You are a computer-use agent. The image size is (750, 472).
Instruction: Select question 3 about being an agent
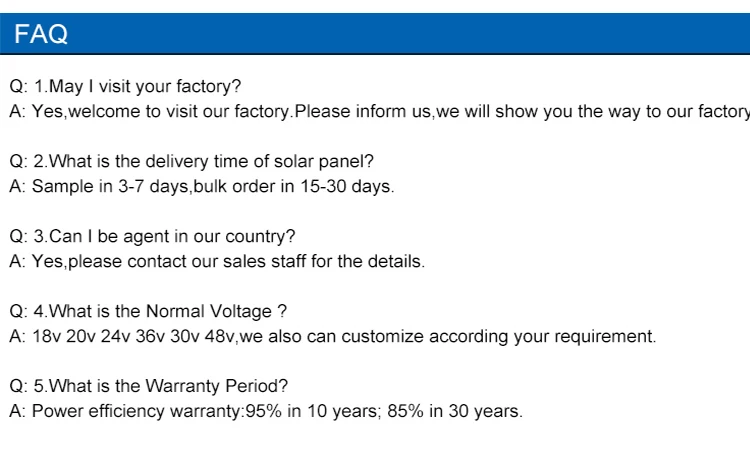152,237
